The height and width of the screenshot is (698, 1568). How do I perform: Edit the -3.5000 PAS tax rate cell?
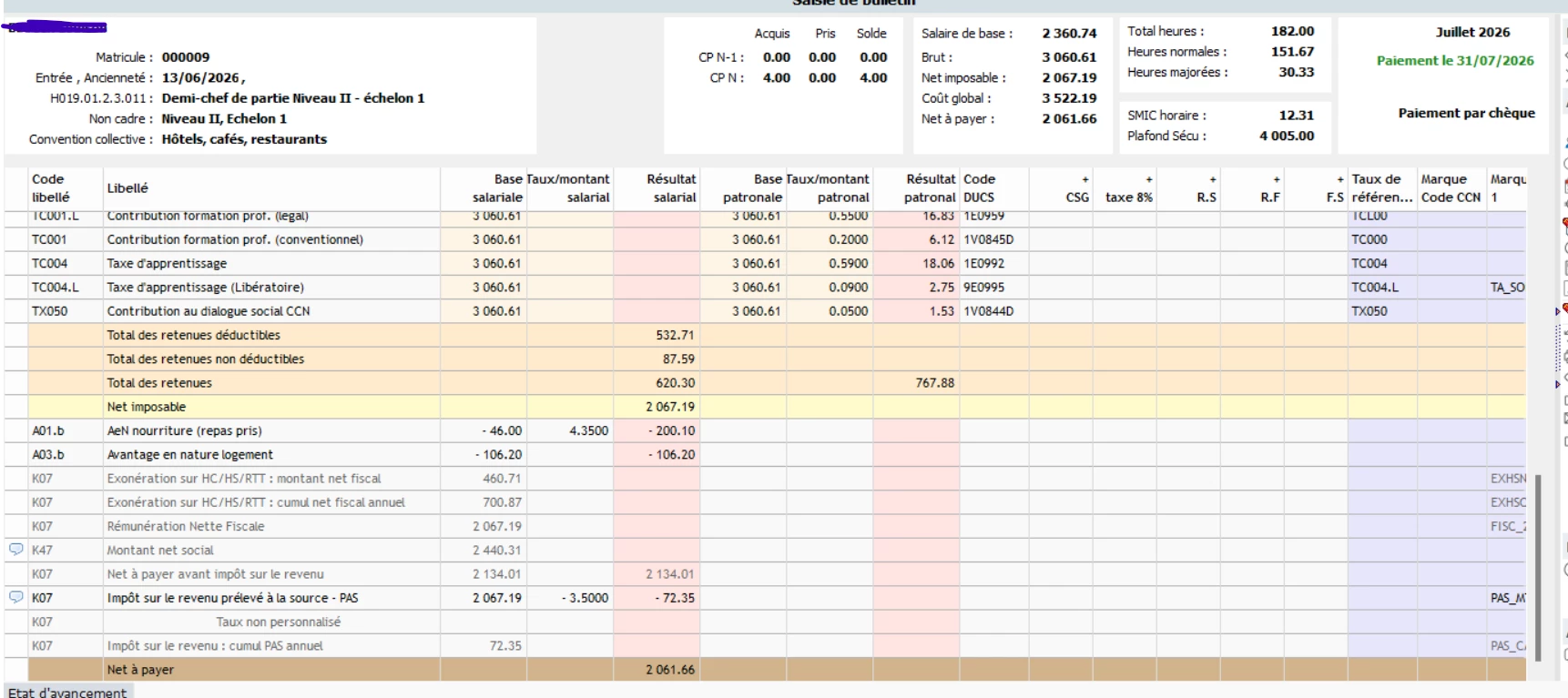click(570, 598)
